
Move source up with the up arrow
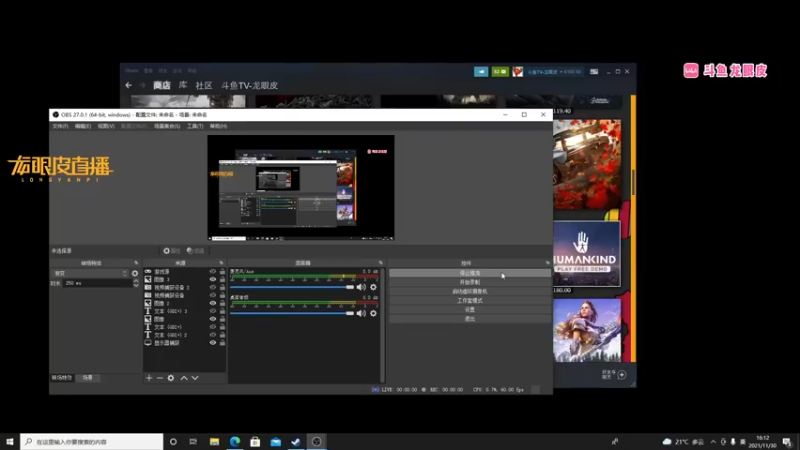point(184,378)
